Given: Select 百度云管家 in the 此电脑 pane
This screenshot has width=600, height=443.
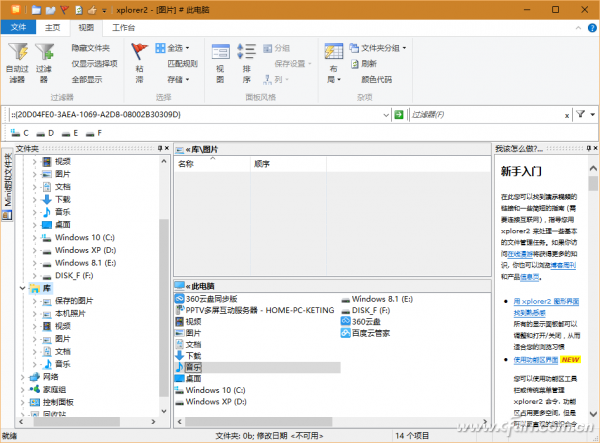Looking at the screenshot, I should point(365,333).
